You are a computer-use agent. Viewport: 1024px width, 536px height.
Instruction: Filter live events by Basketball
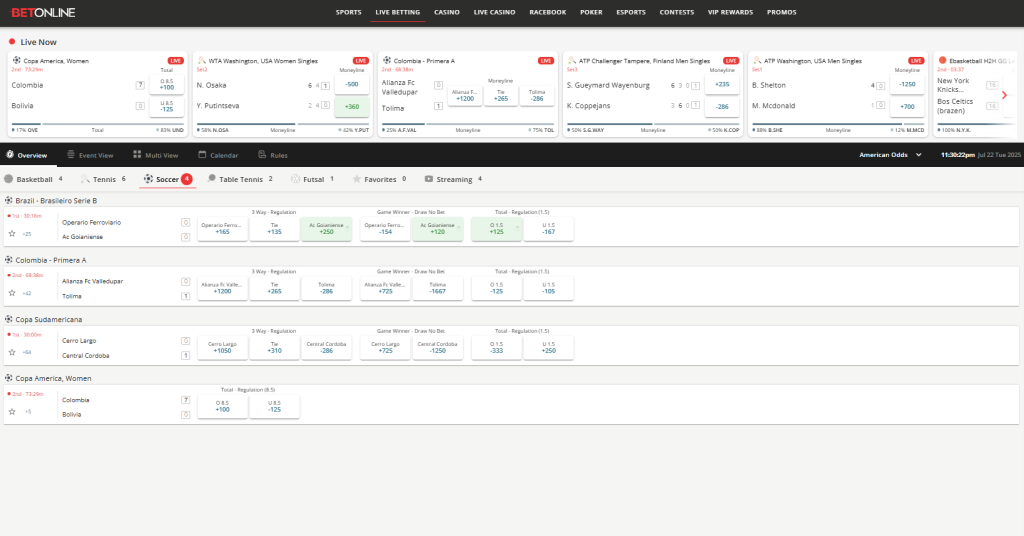[33, 179]
